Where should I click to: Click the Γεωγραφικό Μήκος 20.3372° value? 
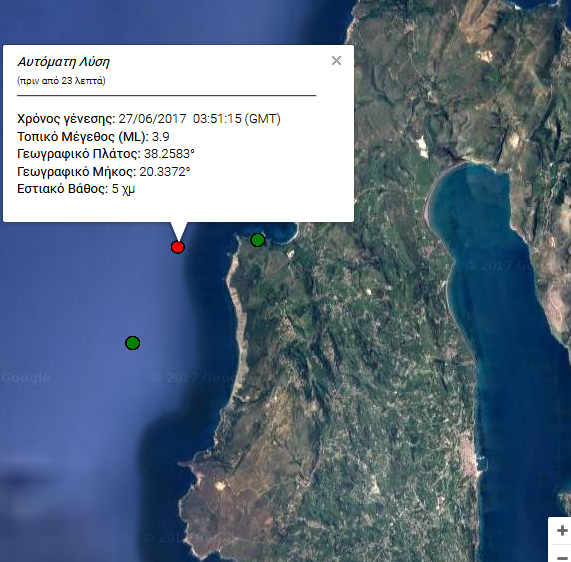[x=165, y=171]
